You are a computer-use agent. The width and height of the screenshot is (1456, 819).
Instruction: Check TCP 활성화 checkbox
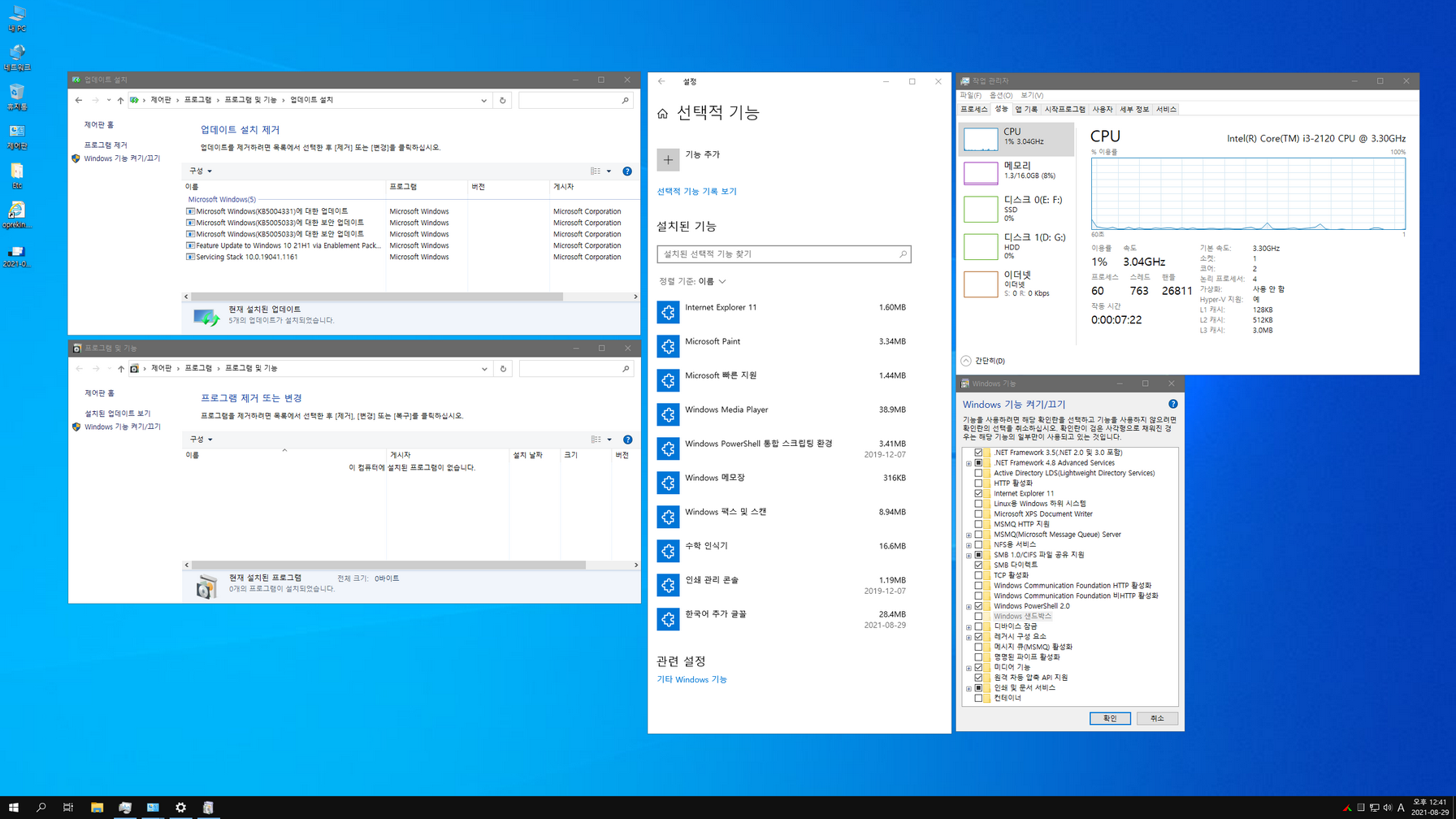(978, 575)
